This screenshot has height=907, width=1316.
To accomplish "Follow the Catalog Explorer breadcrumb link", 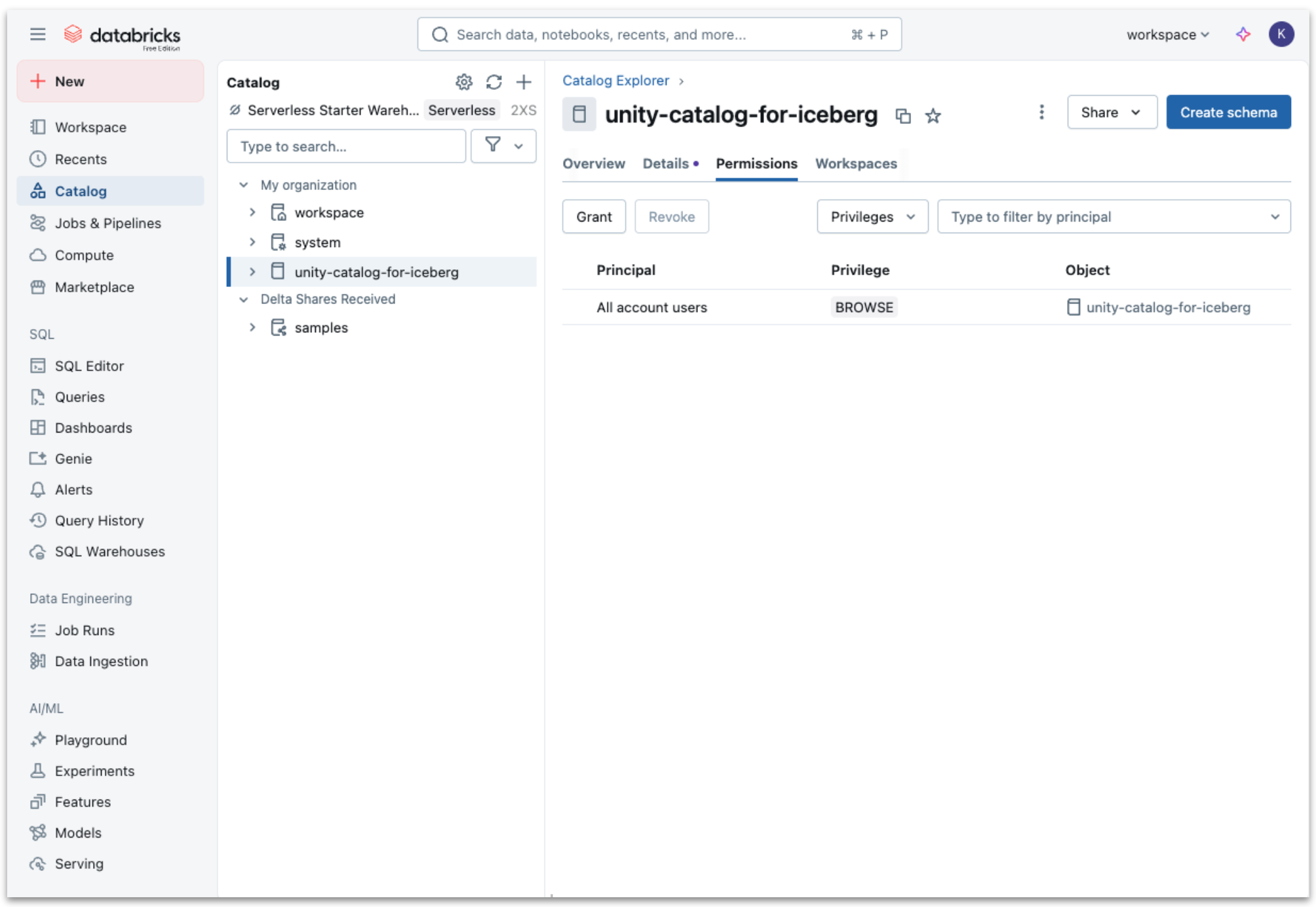I will (615, 80).
